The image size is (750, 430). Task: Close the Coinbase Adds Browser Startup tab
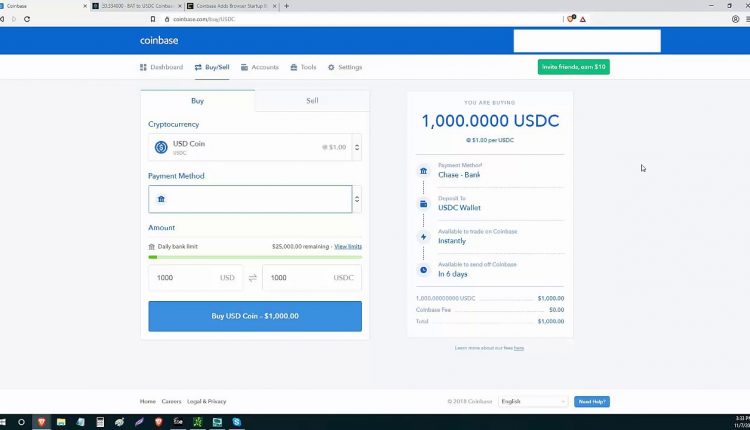(275, 6)
